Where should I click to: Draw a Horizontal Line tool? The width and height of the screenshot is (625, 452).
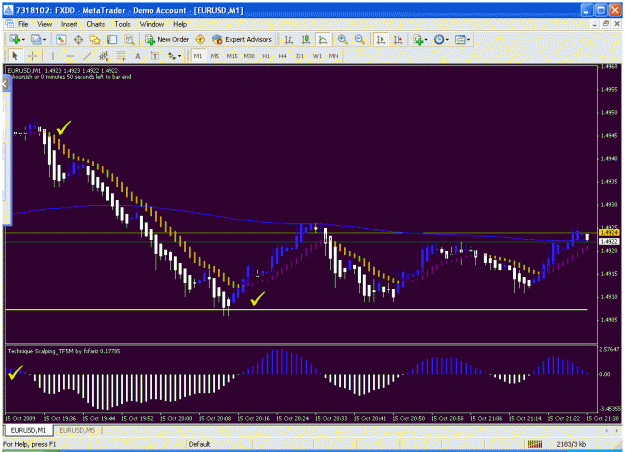(70, 56)
